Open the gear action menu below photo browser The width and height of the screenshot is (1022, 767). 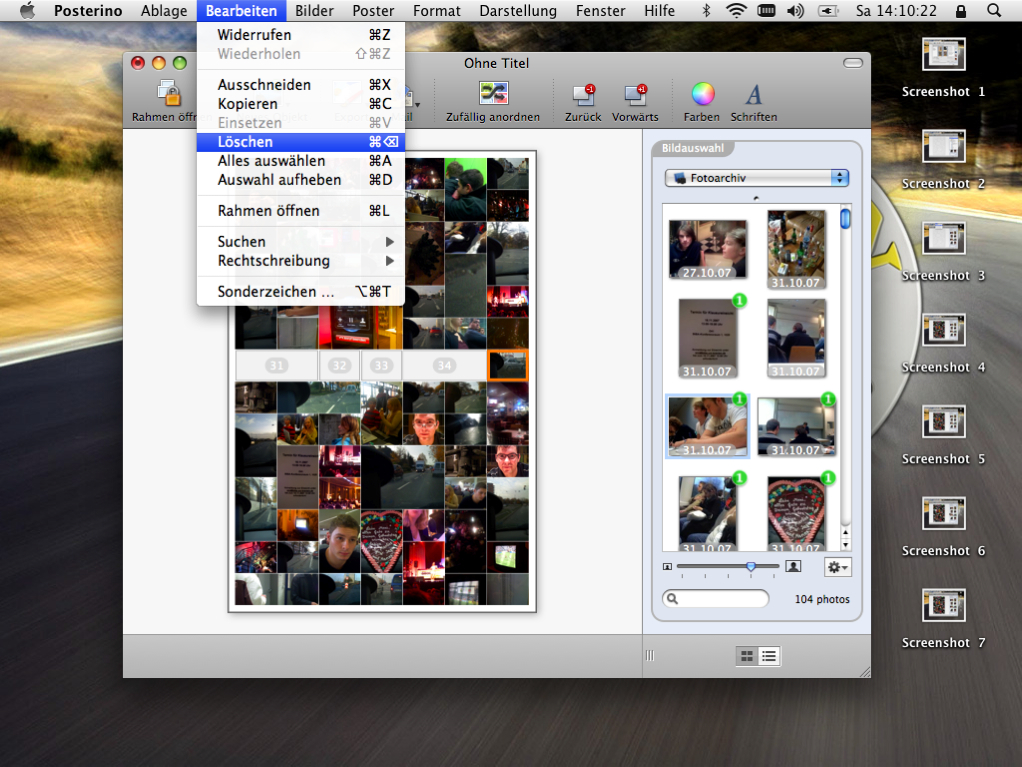pyautogui.click(x=838, y=567)
